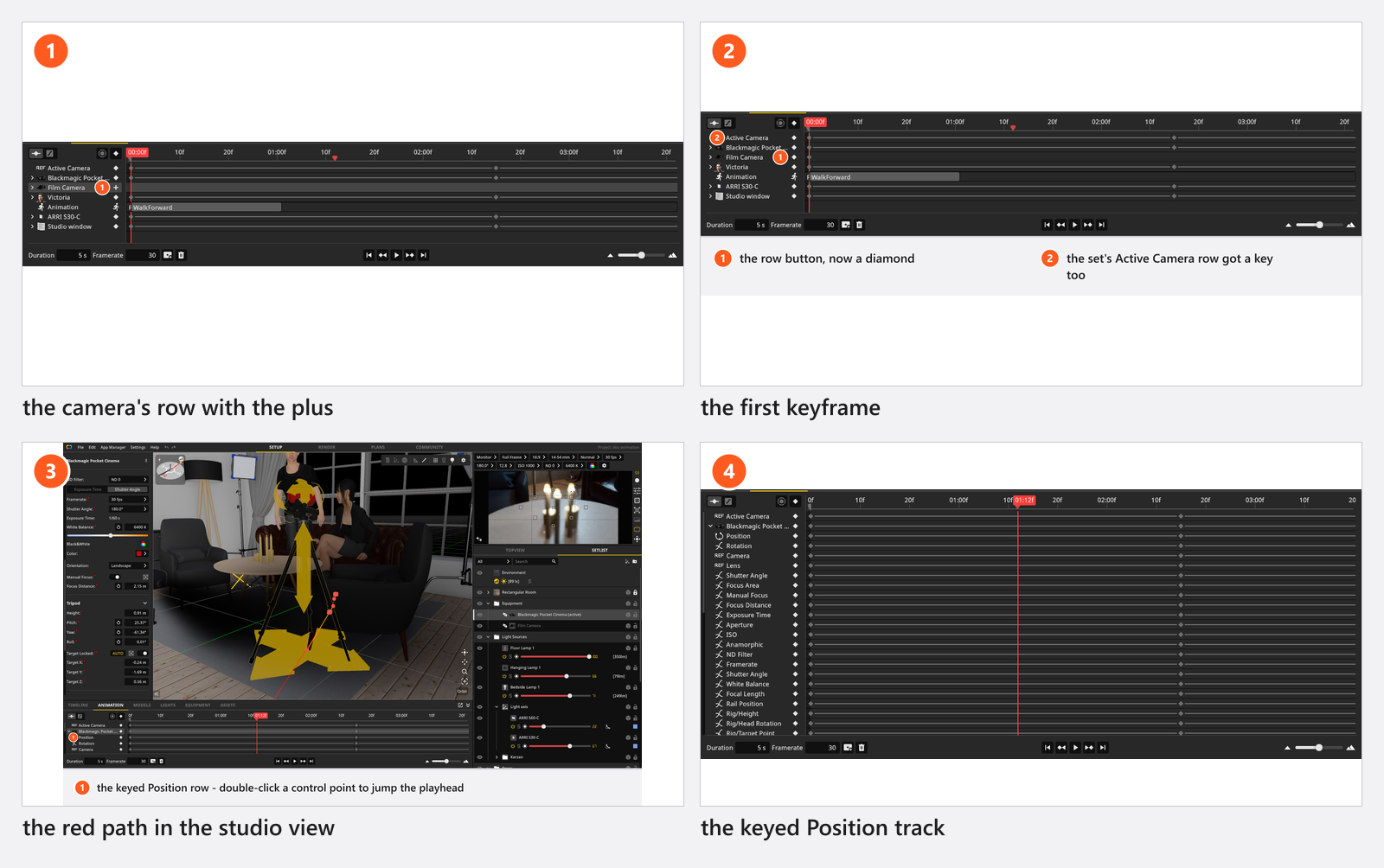This screenshot has height=868, width=1384.
Task: Click the red Color swatch in screenshot 3
Action: 138,553
